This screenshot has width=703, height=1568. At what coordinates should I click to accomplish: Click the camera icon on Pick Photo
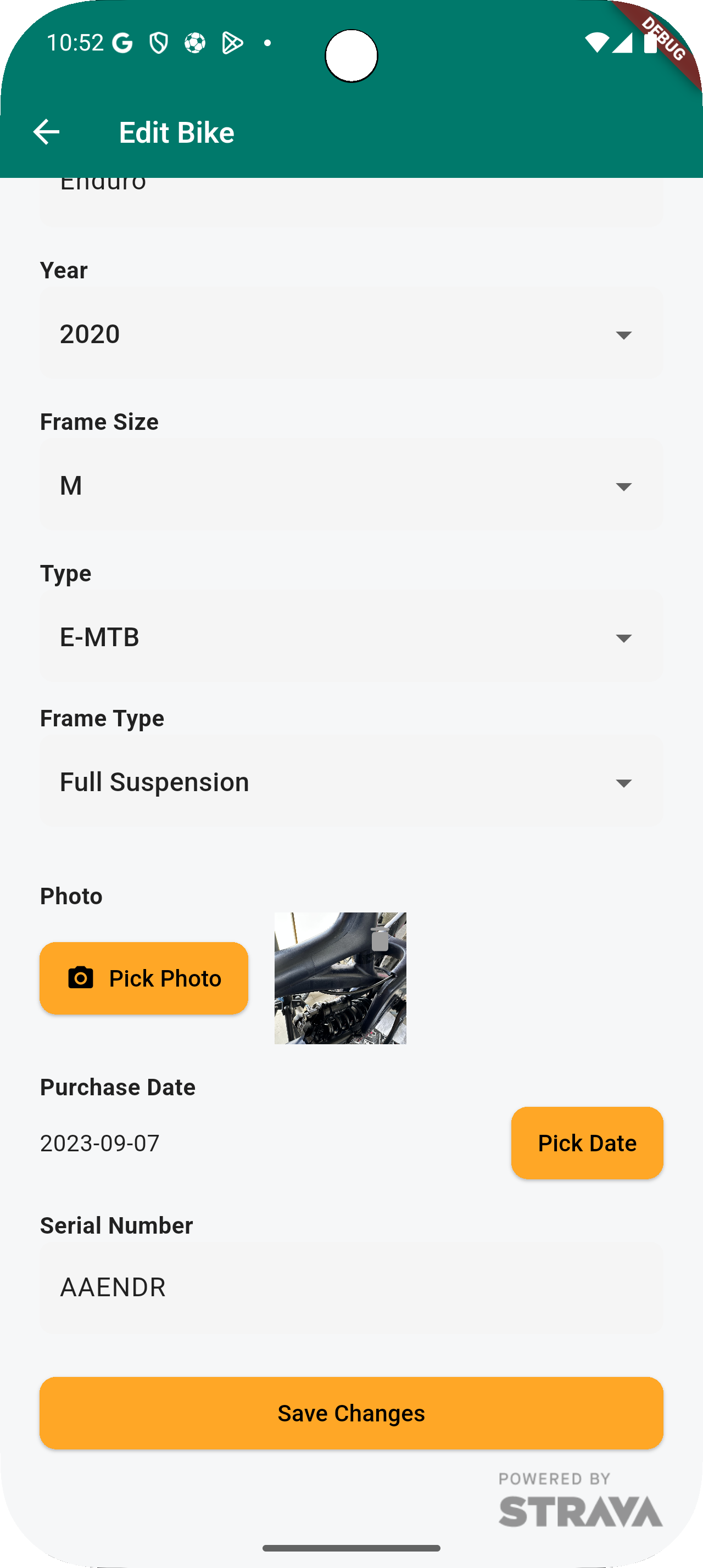80,978
